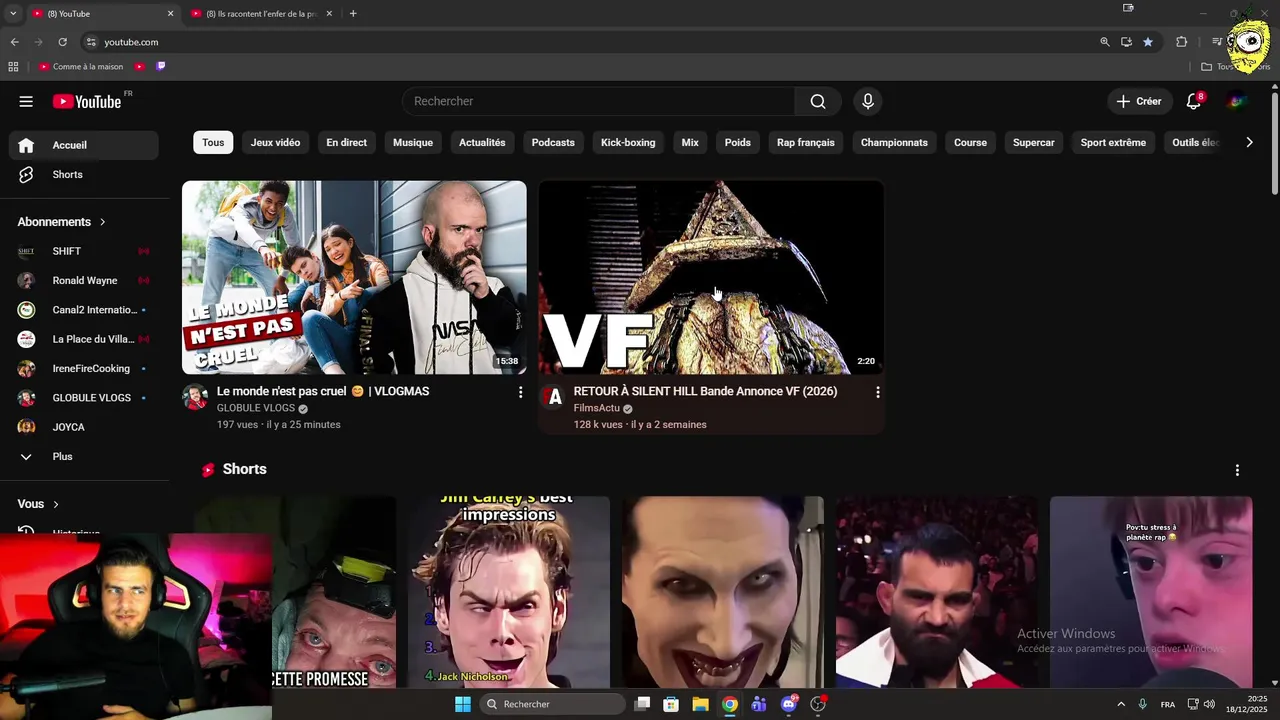The width and height of the screenshot is (1280, 720).
Task: Open the Joker face short
Action: [x=723, y=592]
